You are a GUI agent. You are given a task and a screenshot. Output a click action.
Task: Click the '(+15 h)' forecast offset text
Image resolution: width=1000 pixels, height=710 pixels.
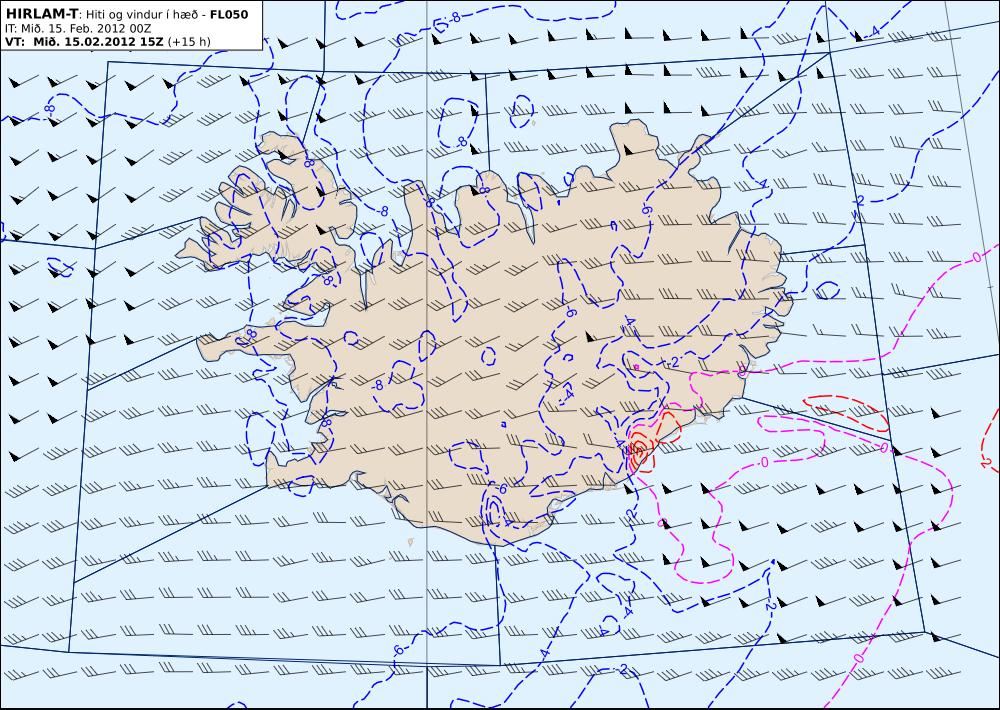(x=189, y=42)
